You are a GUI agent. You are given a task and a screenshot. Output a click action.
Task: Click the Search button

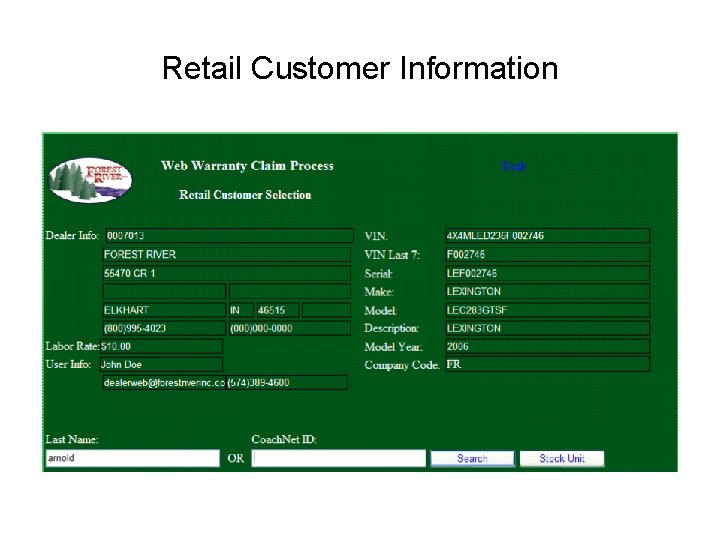click(x=472, y=458)
